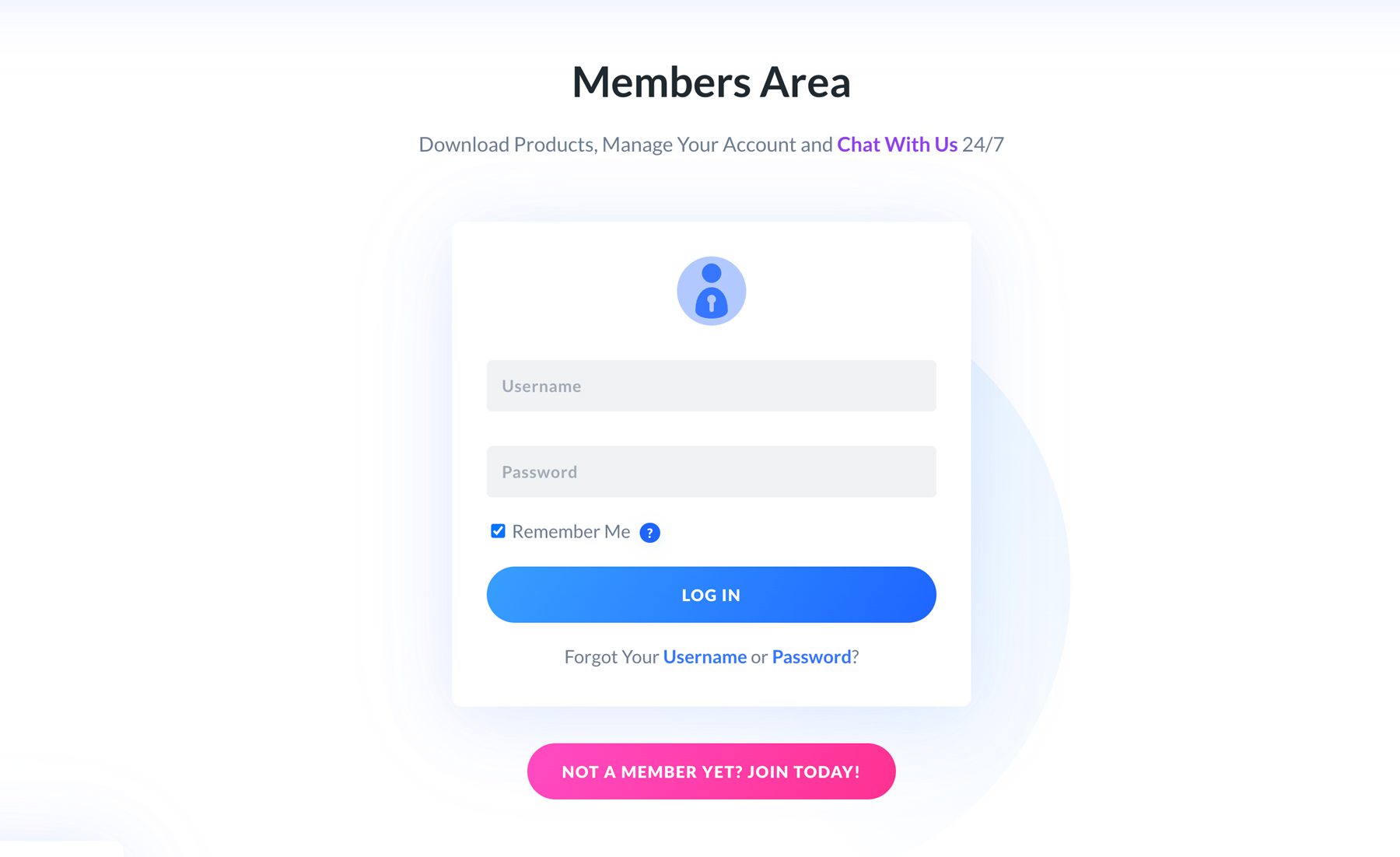Click the blue circular icon beside Remember Me

coord(649,532)
